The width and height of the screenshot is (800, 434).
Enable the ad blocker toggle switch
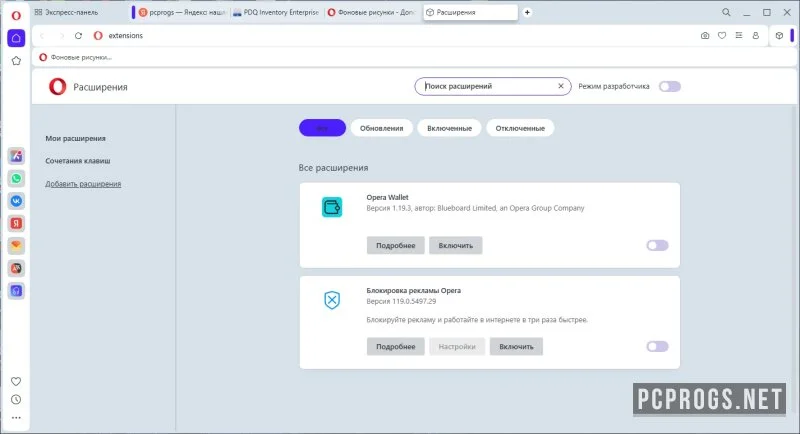point(657,346)
